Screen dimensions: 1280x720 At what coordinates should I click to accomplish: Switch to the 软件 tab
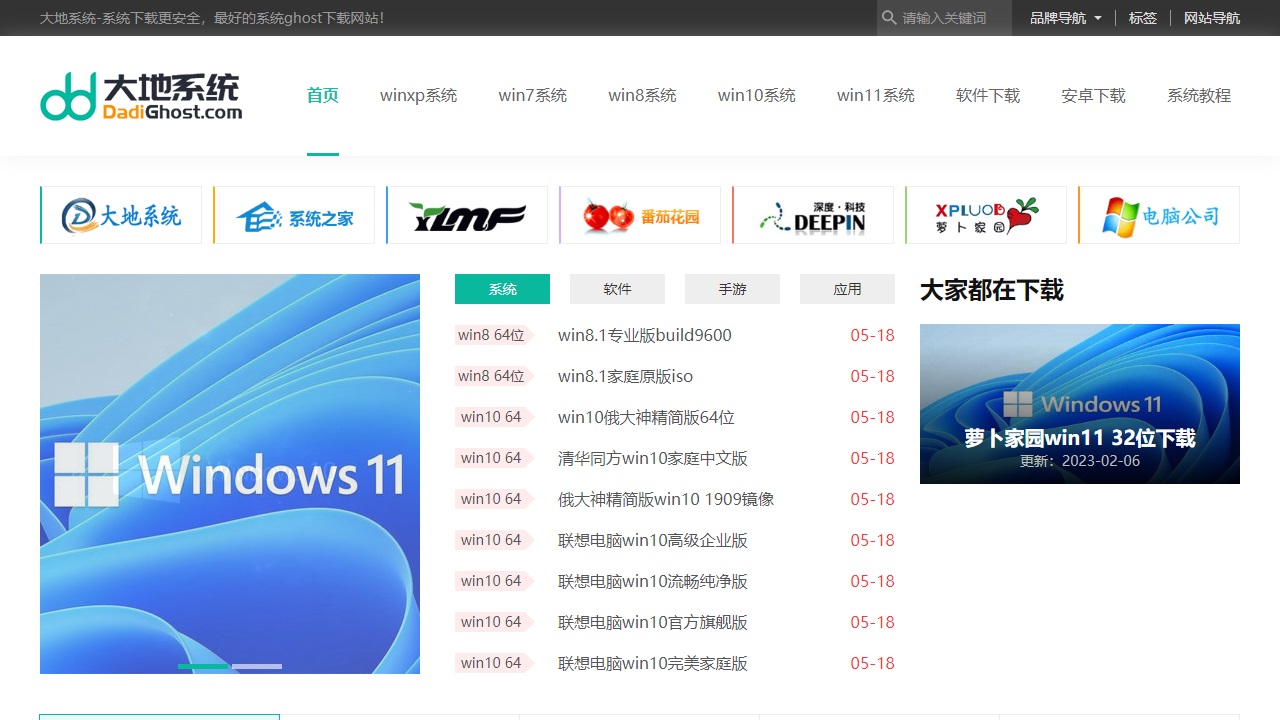(617, 289)
